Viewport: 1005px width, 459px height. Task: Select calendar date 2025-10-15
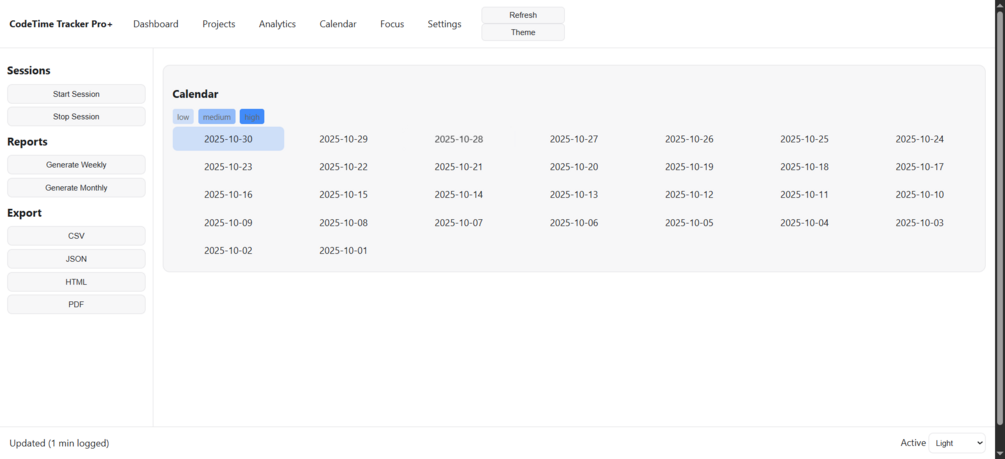coord(344,195)
